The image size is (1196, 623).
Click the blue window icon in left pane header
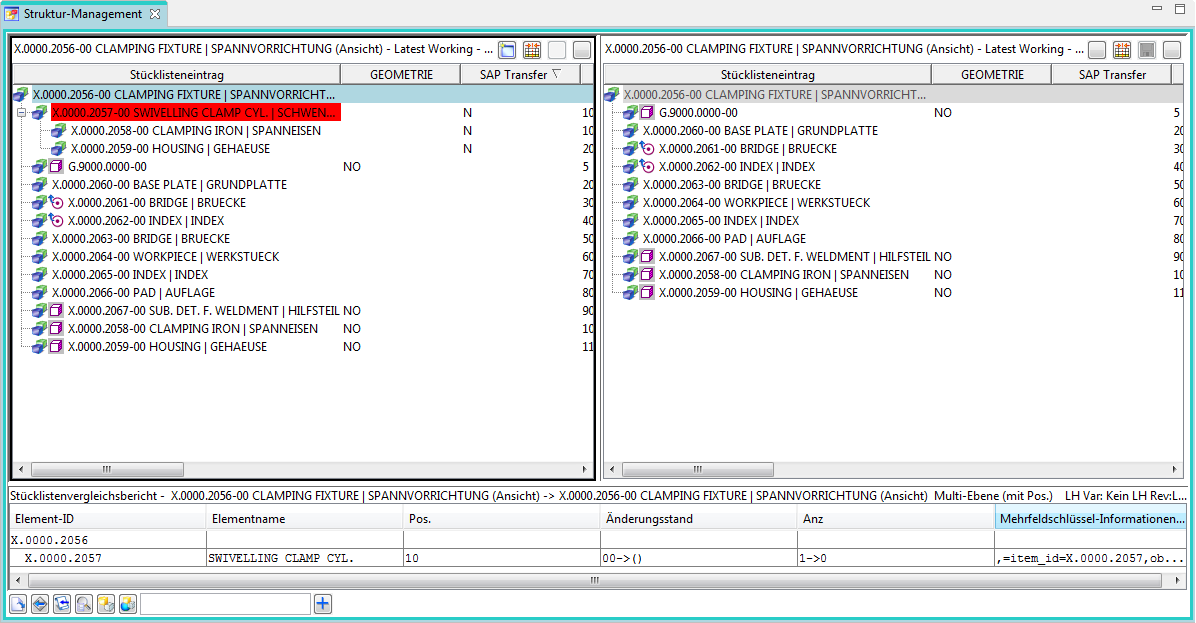point(507,50)
